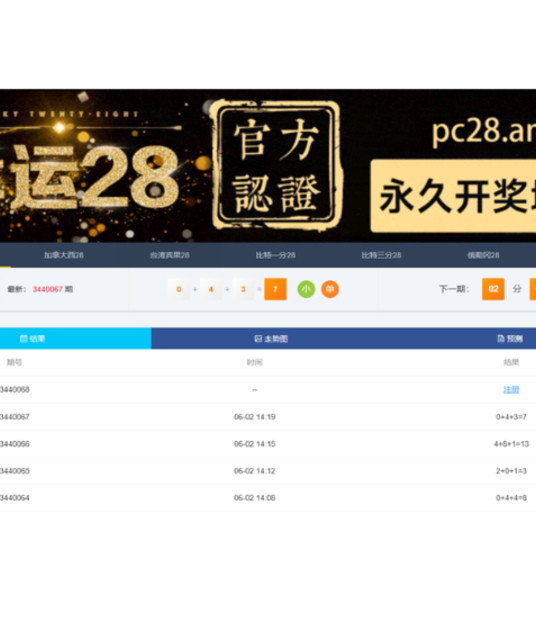The image size is (536, 640).
Task: Click the first drawn number box 0
Action: tap(178, 289)
